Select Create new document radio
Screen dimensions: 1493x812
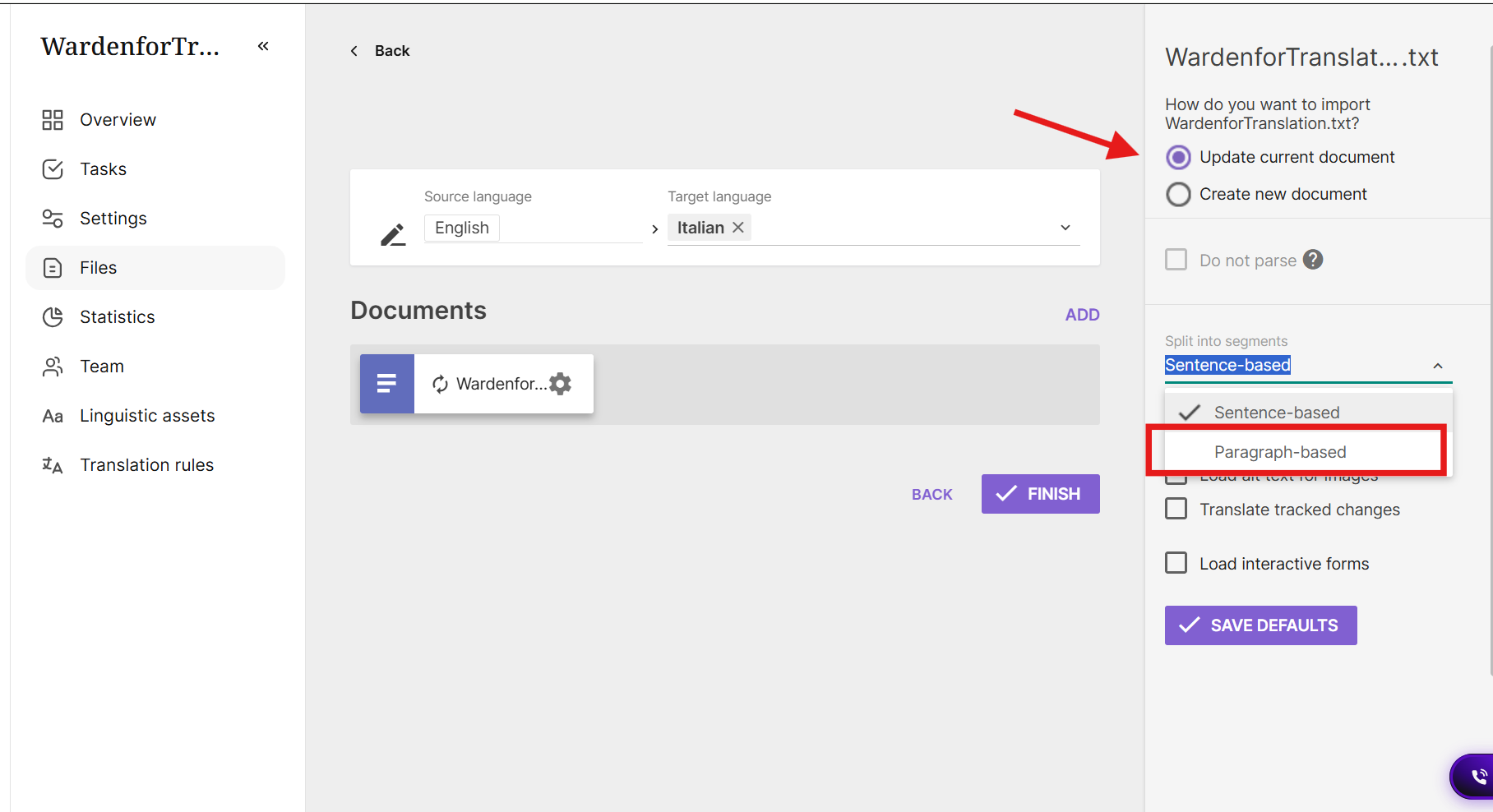tap(1179, 194)
